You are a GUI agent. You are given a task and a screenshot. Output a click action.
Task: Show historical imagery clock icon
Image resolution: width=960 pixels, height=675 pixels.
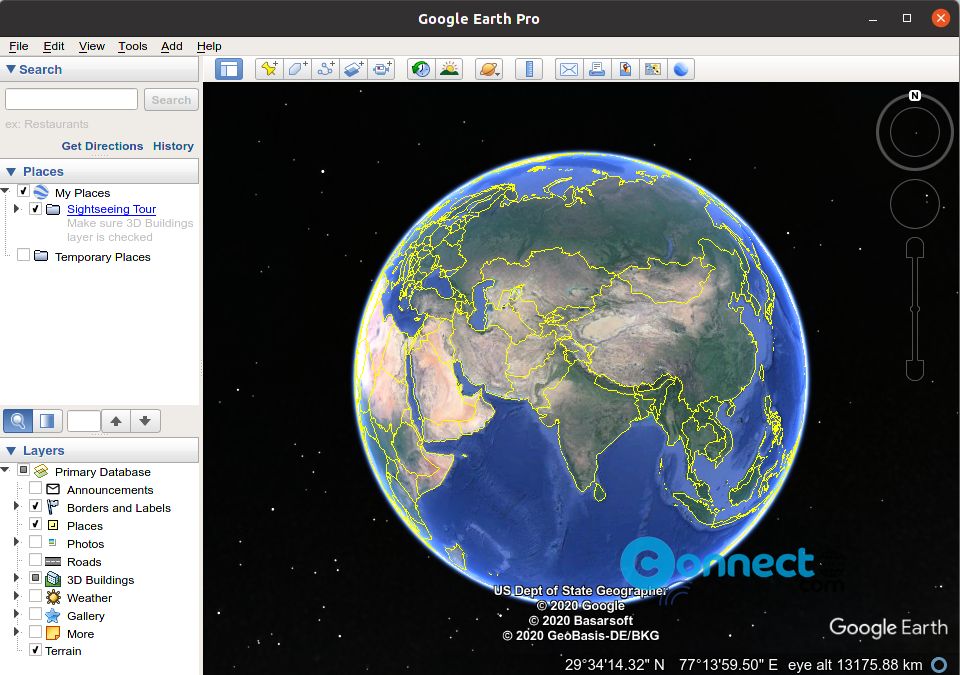coord(421,69)
